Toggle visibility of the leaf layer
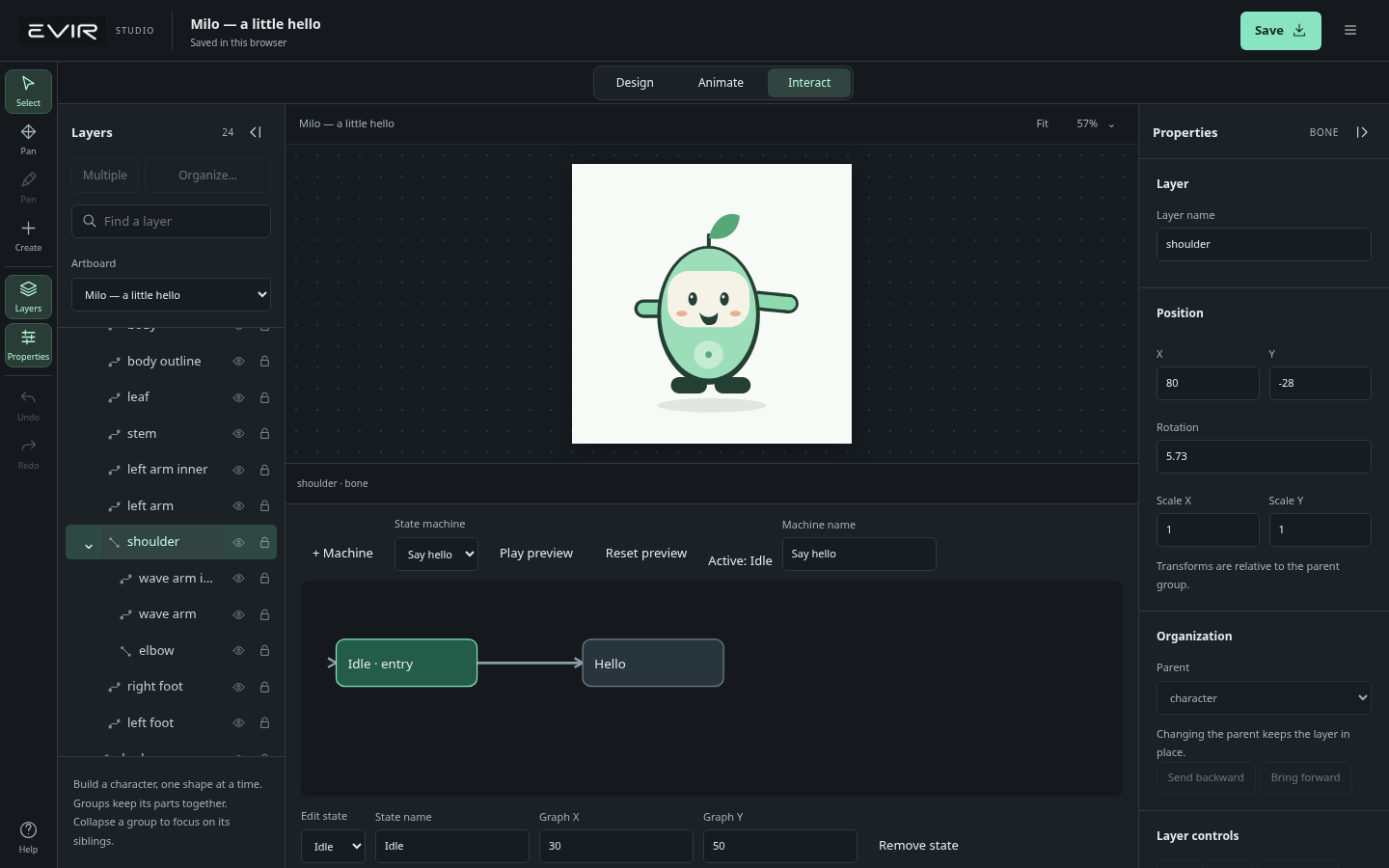This screenshot has height=868, width=1389. [238, 397]
